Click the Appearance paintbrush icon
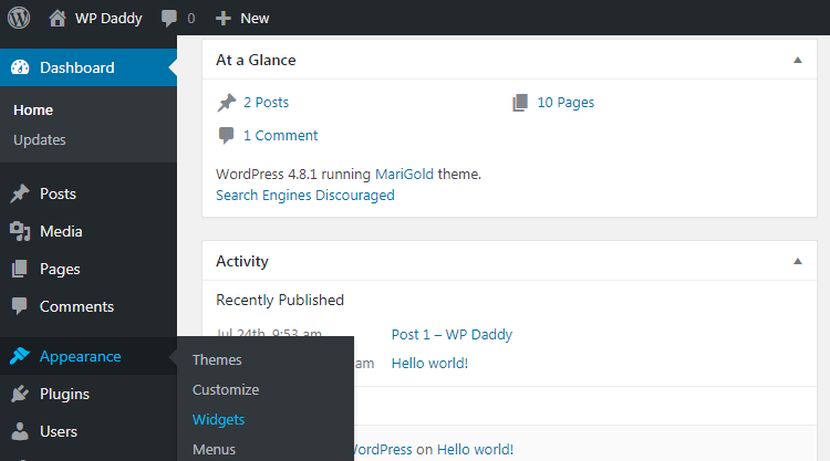The width and height of the screenshot is (830, 461). pos(20,356)
